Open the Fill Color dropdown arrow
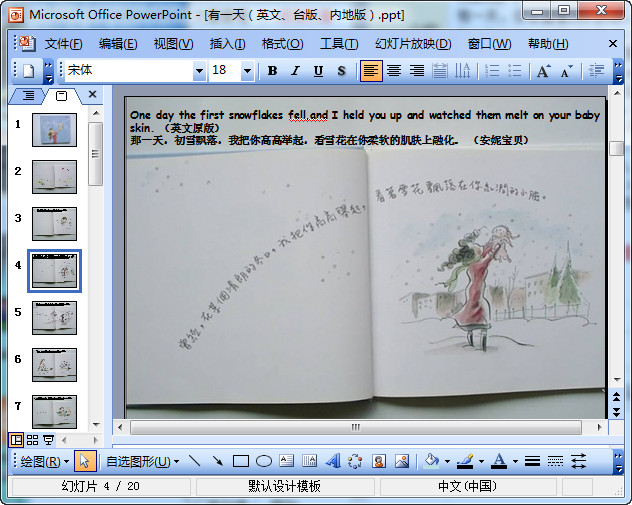 click(447, 462)
